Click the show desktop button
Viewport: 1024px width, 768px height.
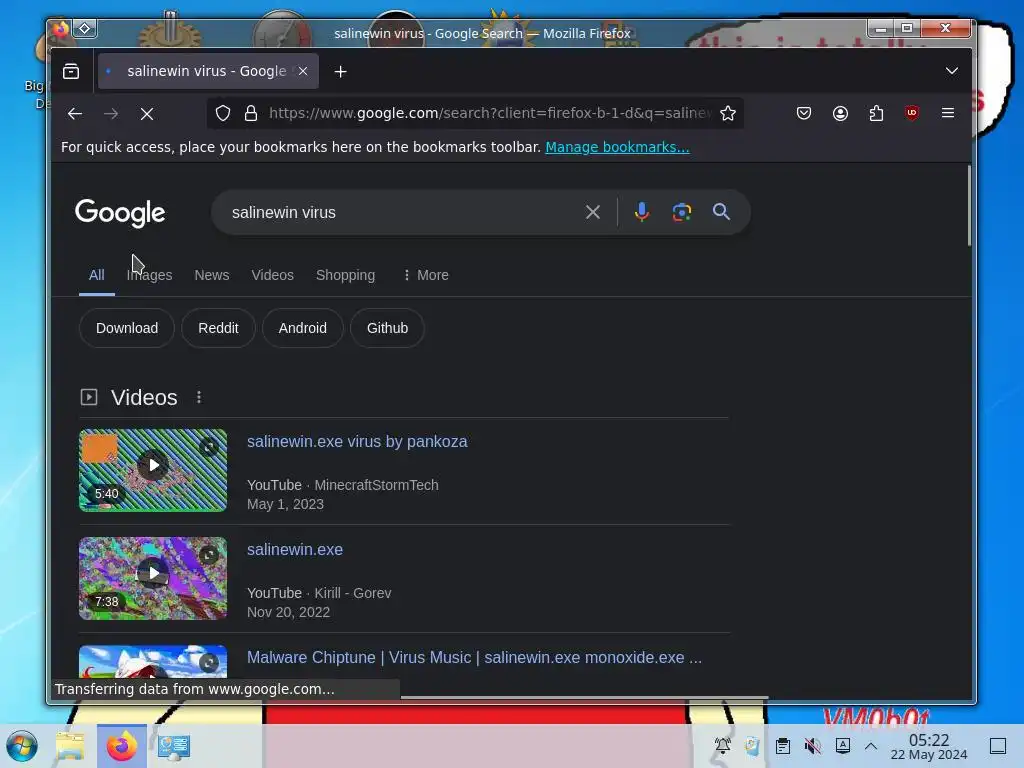tap(998, 746)
